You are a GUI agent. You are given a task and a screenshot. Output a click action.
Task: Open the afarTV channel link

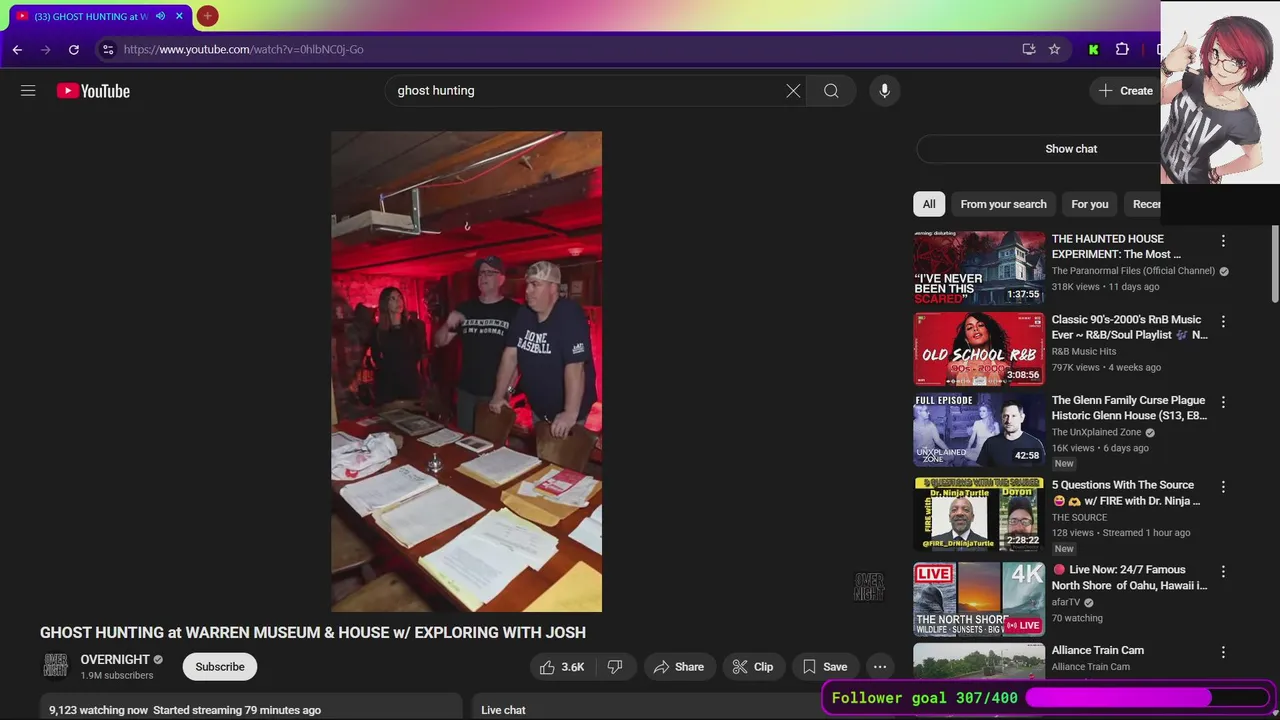point(1066,603)
